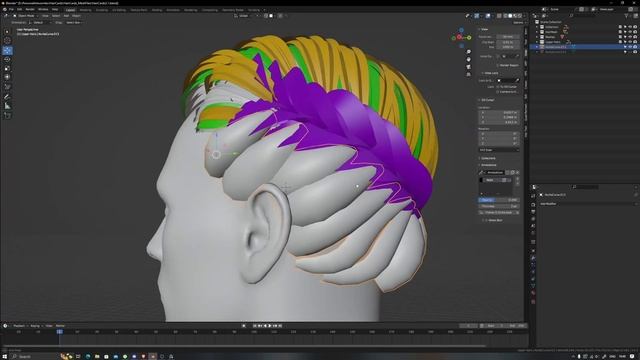The width and height of the screenshot is (640, 360).
Task: Select the Annotate pencil tool
Action: (x=7, y=97)
